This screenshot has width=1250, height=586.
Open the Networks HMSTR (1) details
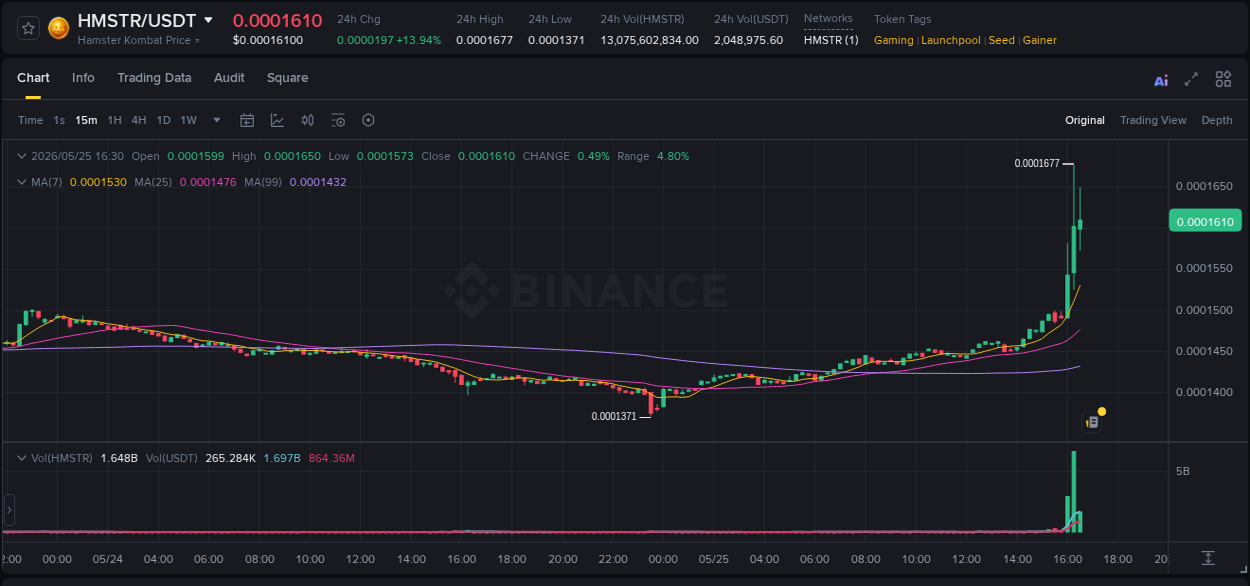[831, 40]
